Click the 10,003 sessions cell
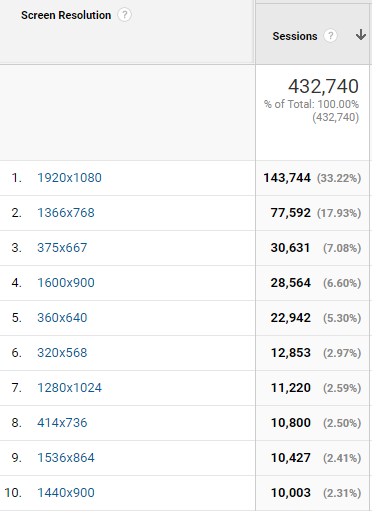The image size is (372, 514). [x=291, y=493]
